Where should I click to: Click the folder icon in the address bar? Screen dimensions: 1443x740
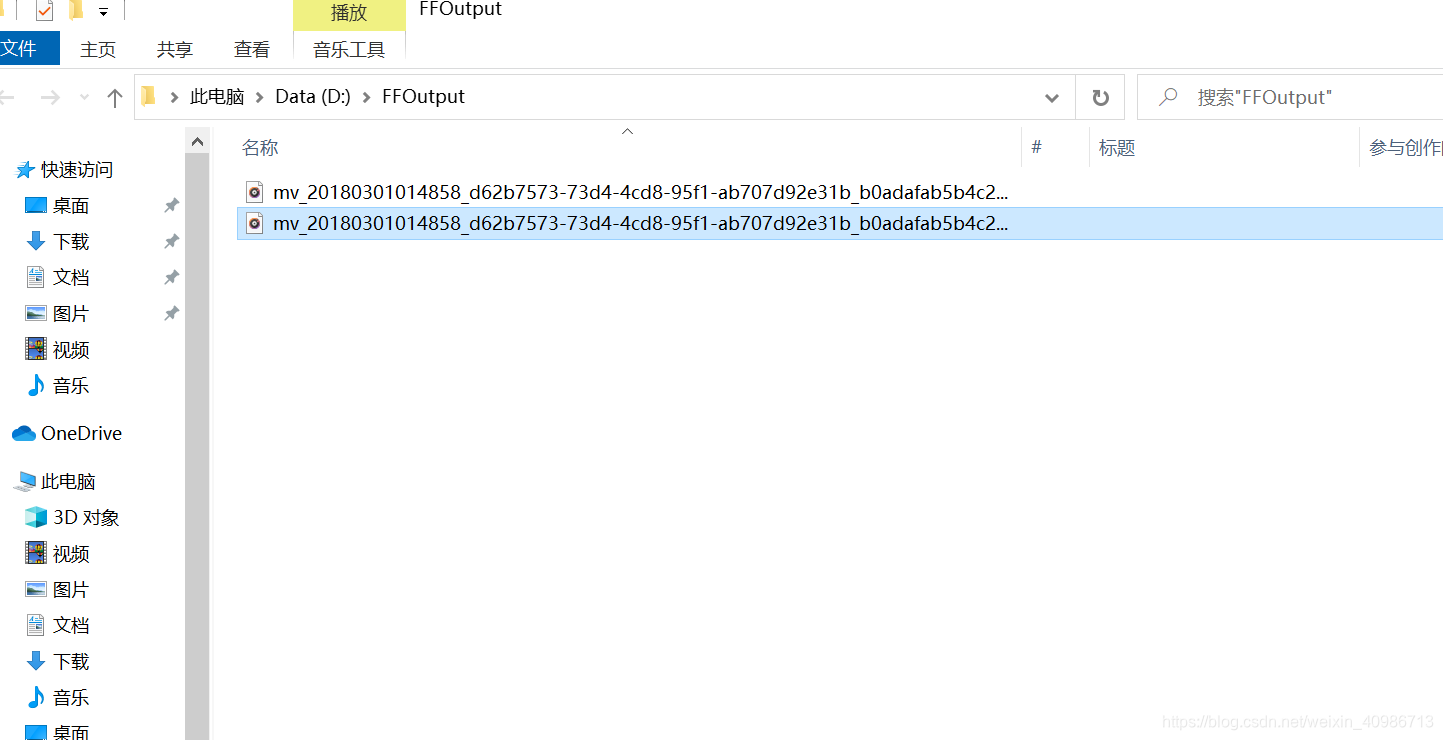click(x=149, y=96)
